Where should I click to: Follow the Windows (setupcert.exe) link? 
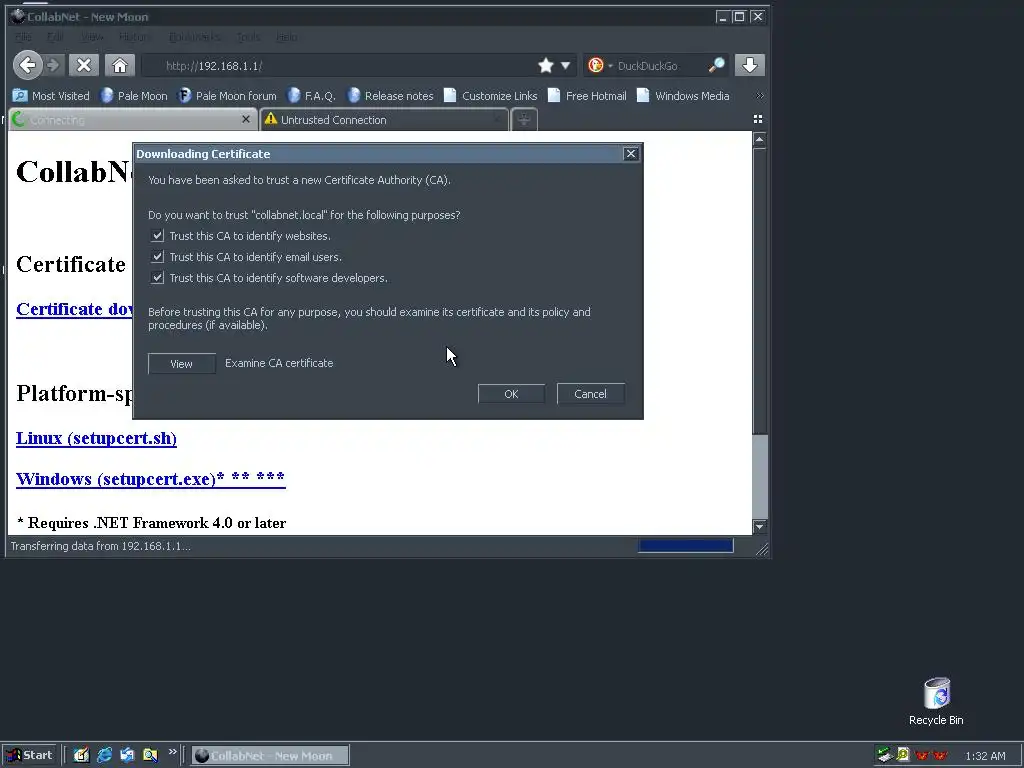[150, 479]
